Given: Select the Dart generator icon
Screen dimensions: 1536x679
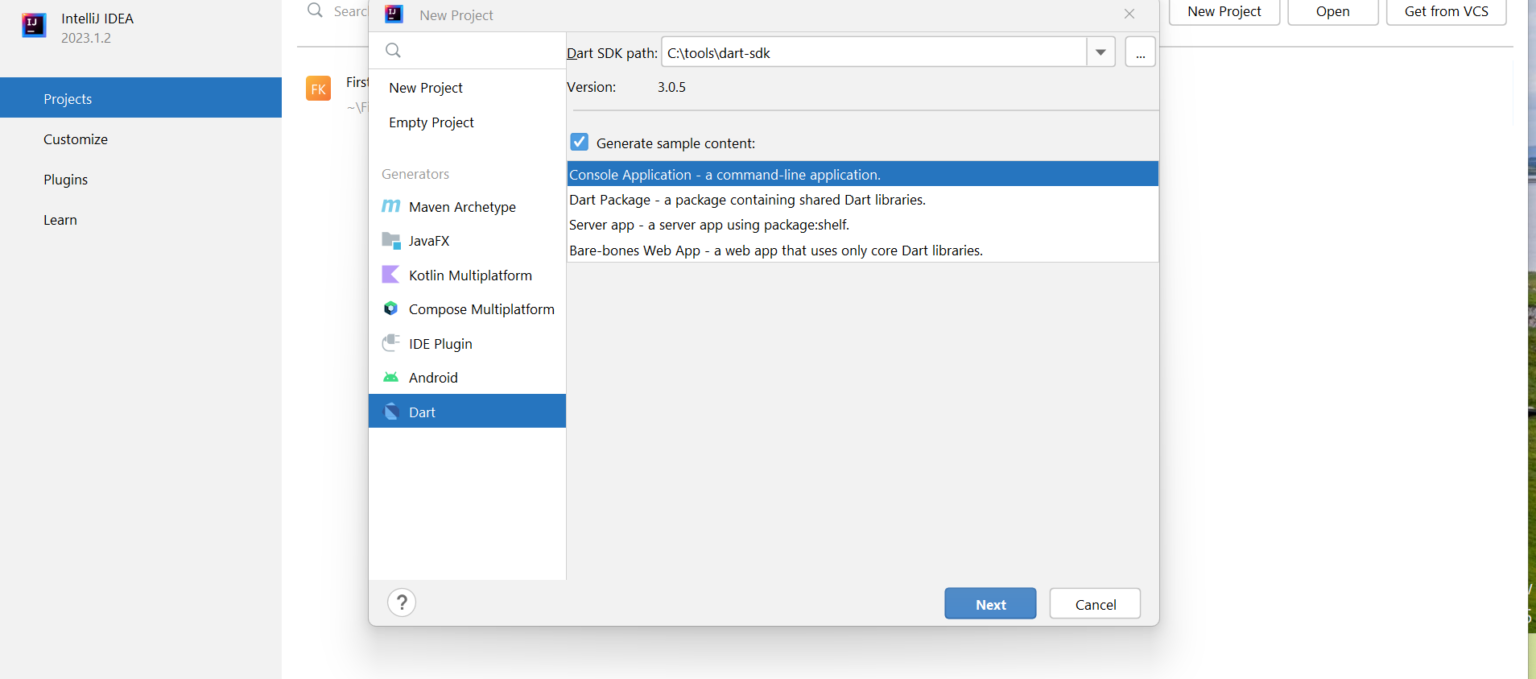Looking at the screenshot, I should click(x=391, y=411).
